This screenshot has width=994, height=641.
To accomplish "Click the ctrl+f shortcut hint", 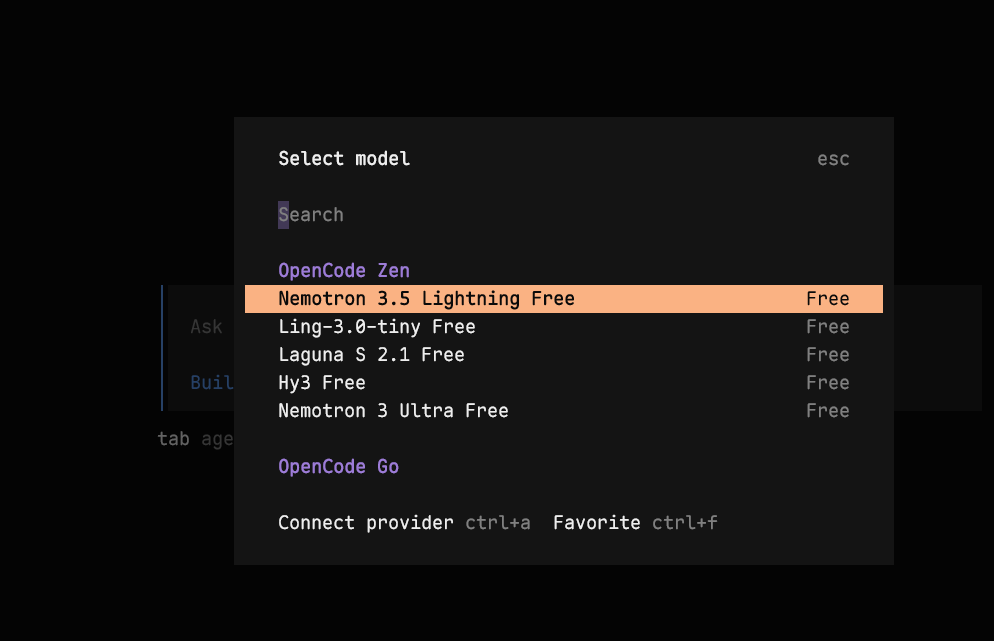I will coord(685,522).
